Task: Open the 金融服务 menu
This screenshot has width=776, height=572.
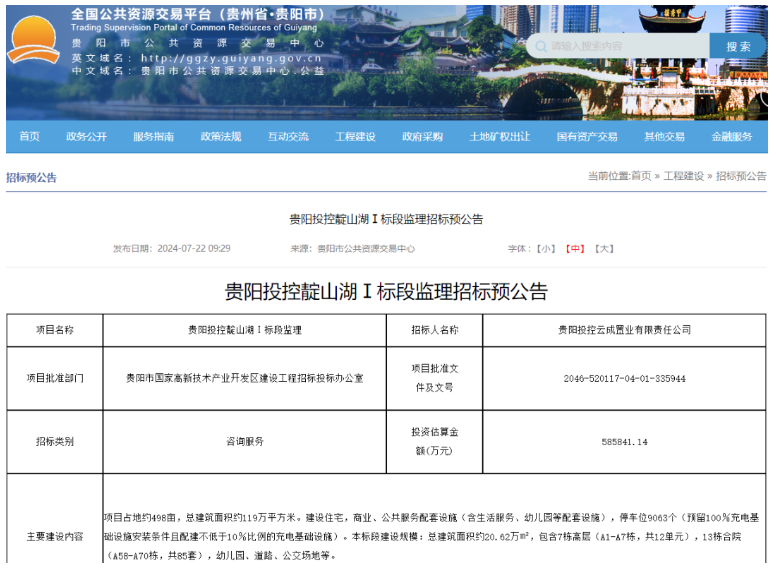Action: [x=732, y=137]
